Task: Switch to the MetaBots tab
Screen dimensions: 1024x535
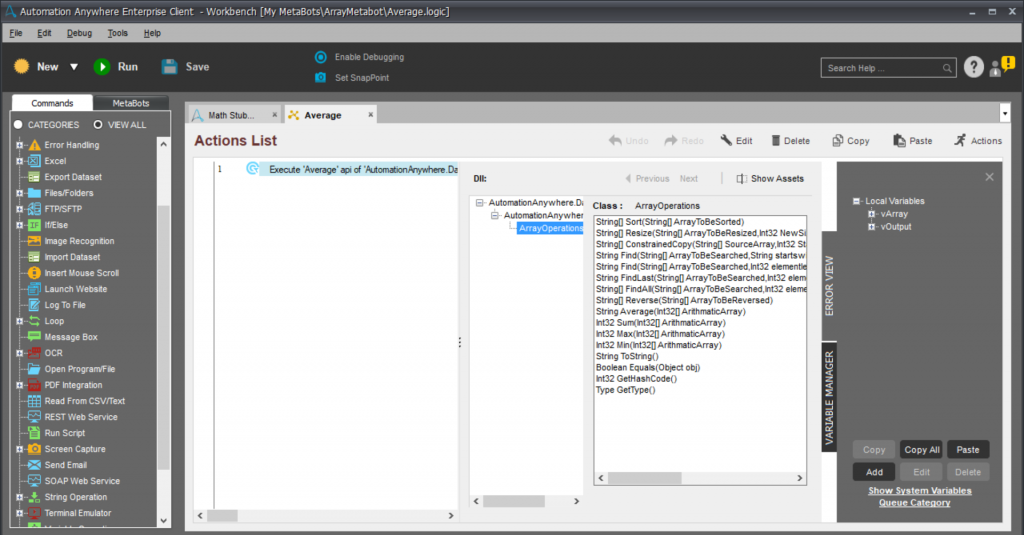Action: pos(132,103)
